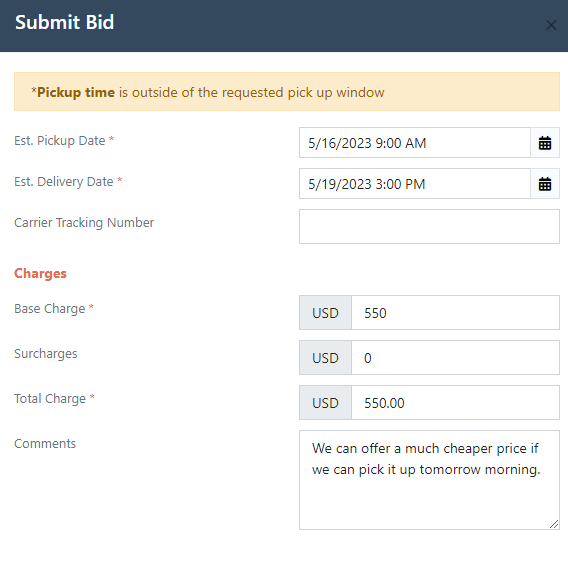Viewport: 568px width, 569px height.
Task: Click the Carrier Tracking Number label
Action: (84, 222)
